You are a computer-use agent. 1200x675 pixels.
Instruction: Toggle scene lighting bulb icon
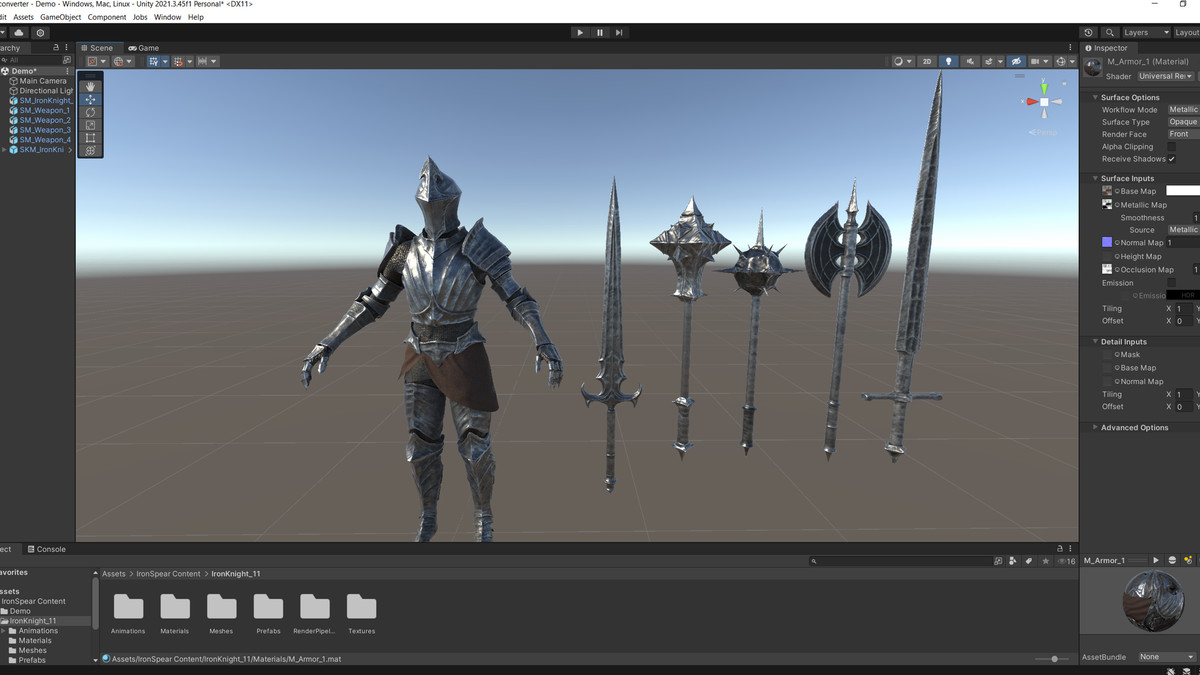point(949,61)
